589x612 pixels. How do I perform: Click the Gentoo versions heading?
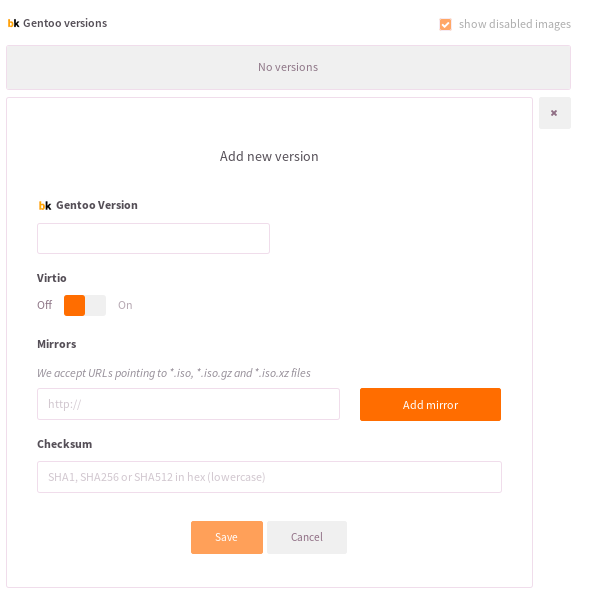tap(65, 23)
